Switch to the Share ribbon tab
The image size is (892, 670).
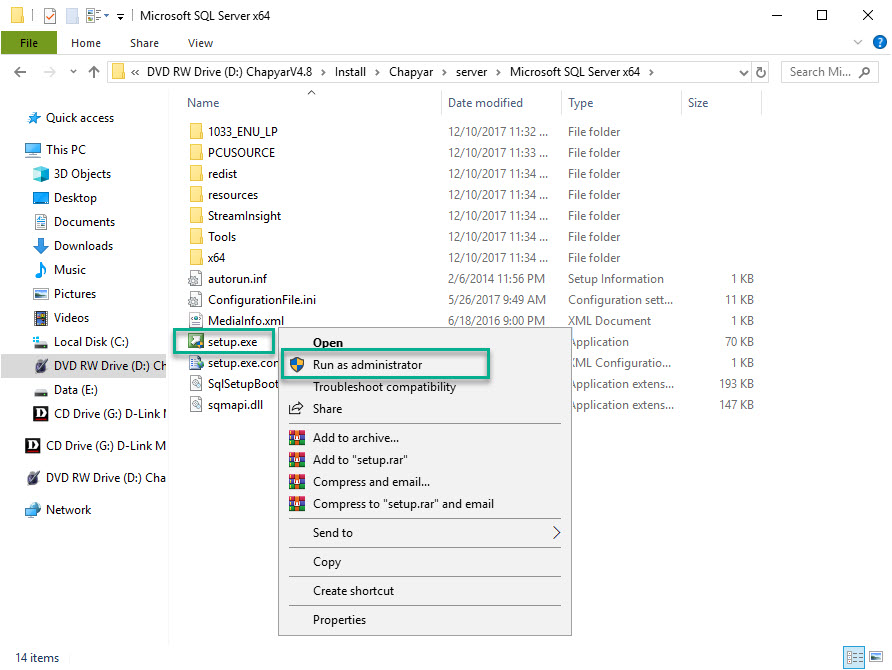click(x=144, y=43)
